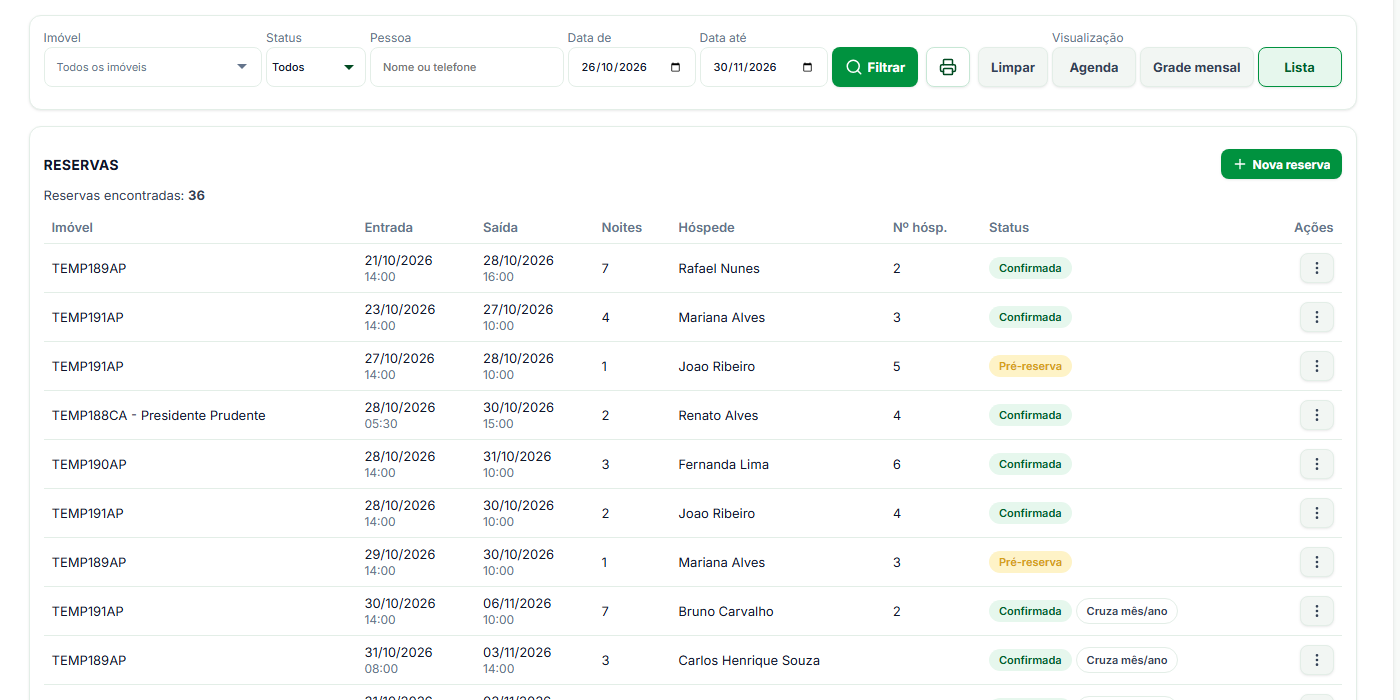
Task: Click the Hóspede column header
Action: pyautogui.click(x=707, y=227)
